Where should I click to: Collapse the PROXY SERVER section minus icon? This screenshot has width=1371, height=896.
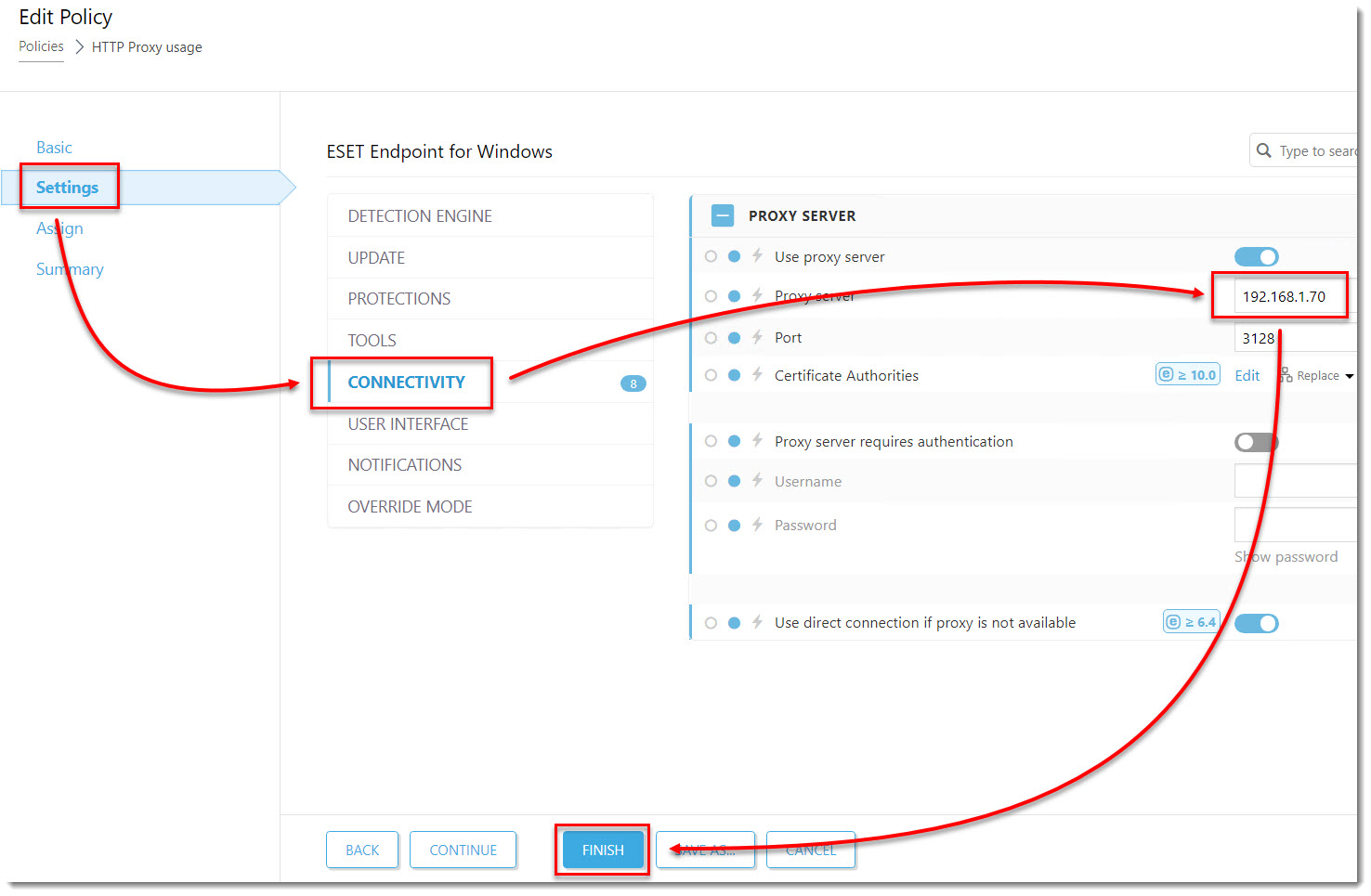pyautogui.click(x=722, y=215)
